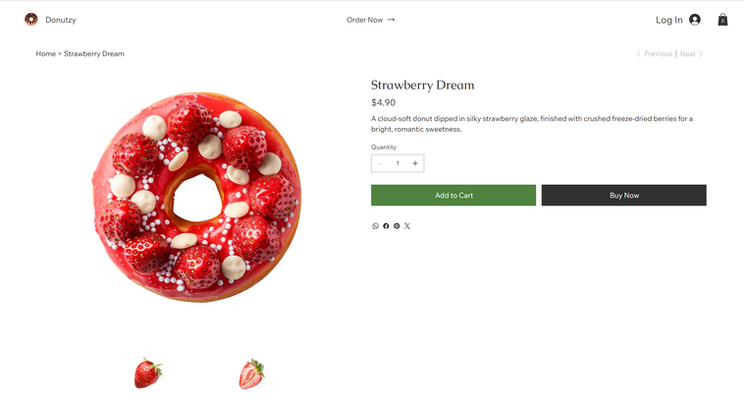
Task: Share product on X icon
Action: [x=407, y=226]
